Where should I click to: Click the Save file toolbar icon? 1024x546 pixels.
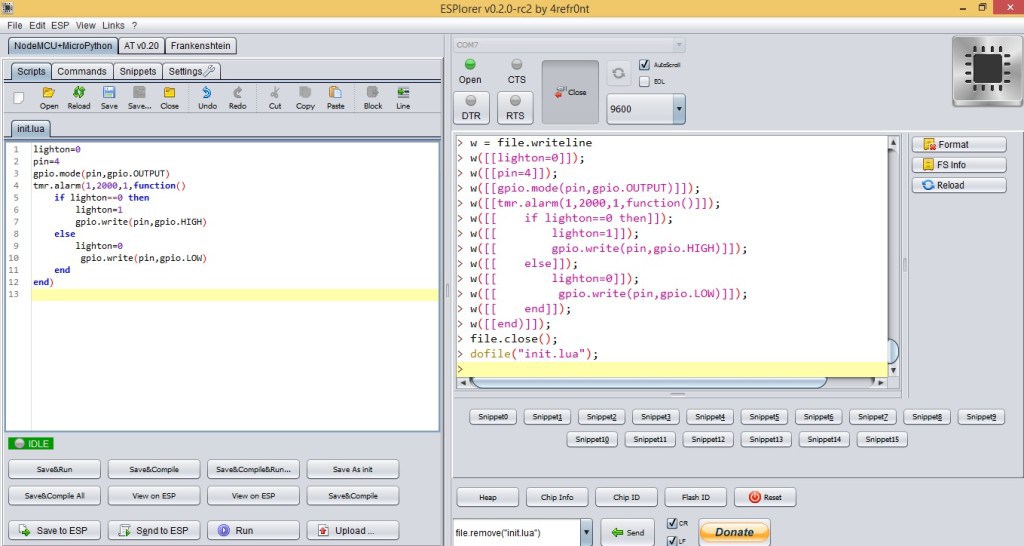click(109, 96)
